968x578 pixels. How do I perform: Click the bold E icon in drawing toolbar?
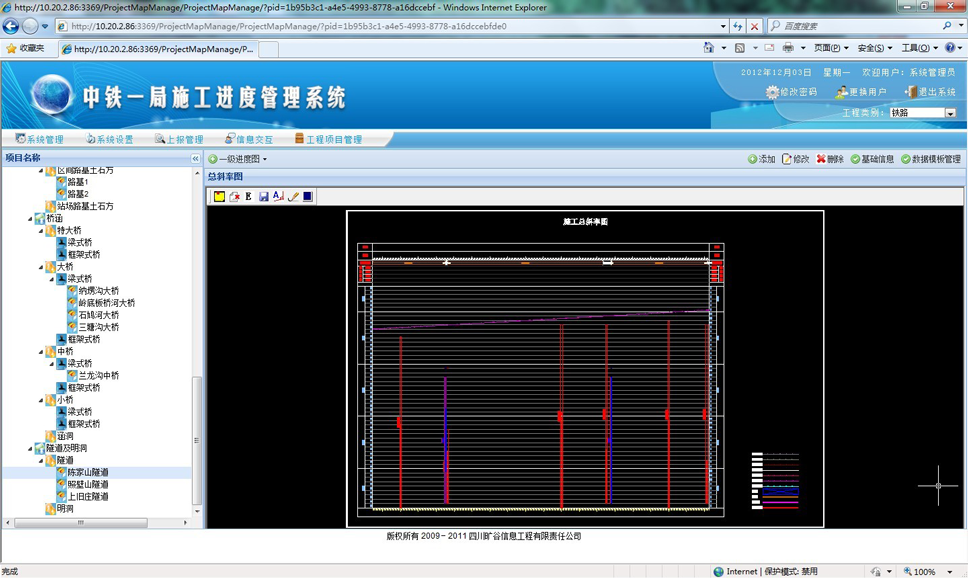coord(248,196)
